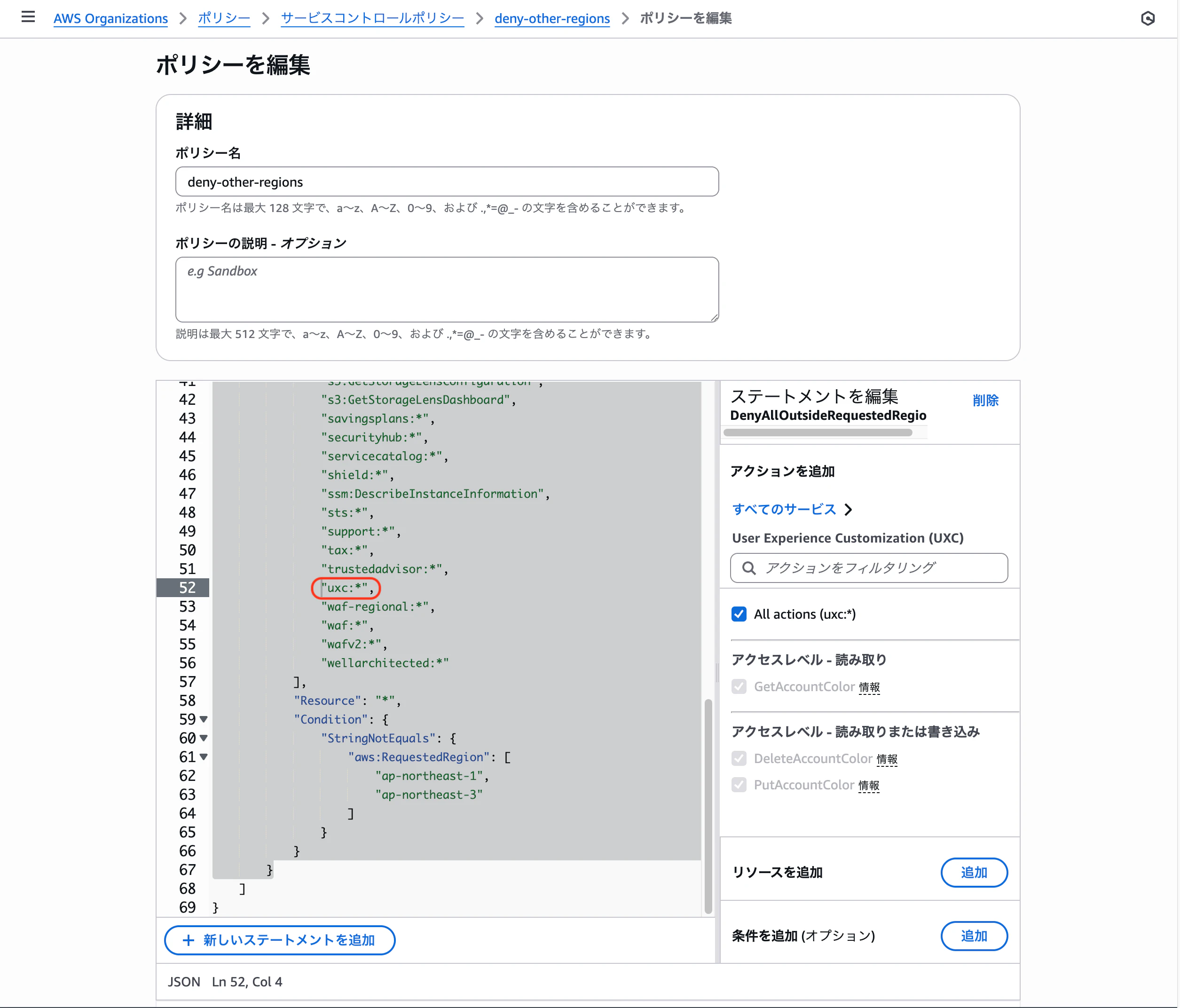Click "wellarchitected:*" on line 56
The image size is (1180, 1008).
385,663
